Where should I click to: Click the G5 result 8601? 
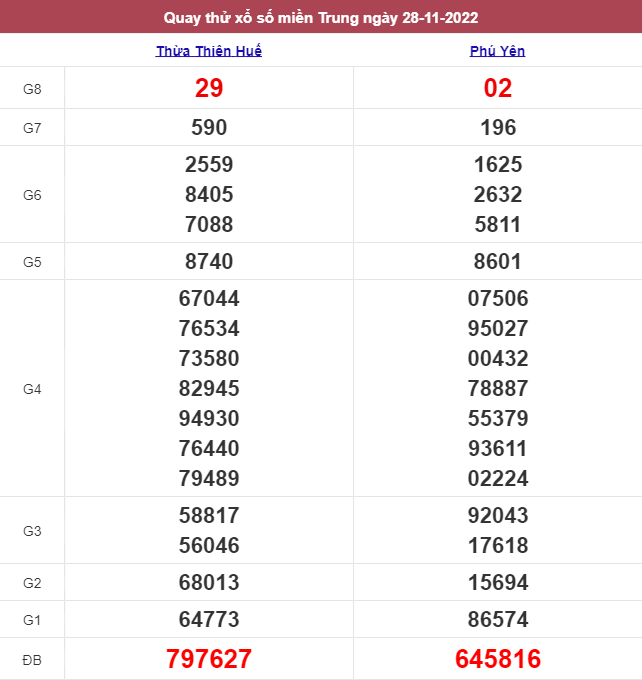click(x=498, y=262)
